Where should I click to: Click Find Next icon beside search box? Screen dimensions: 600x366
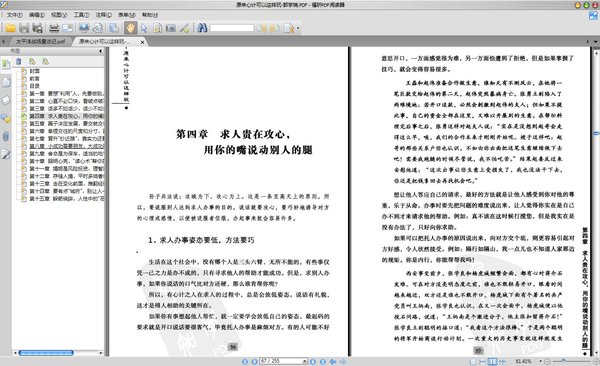(274, 28)
